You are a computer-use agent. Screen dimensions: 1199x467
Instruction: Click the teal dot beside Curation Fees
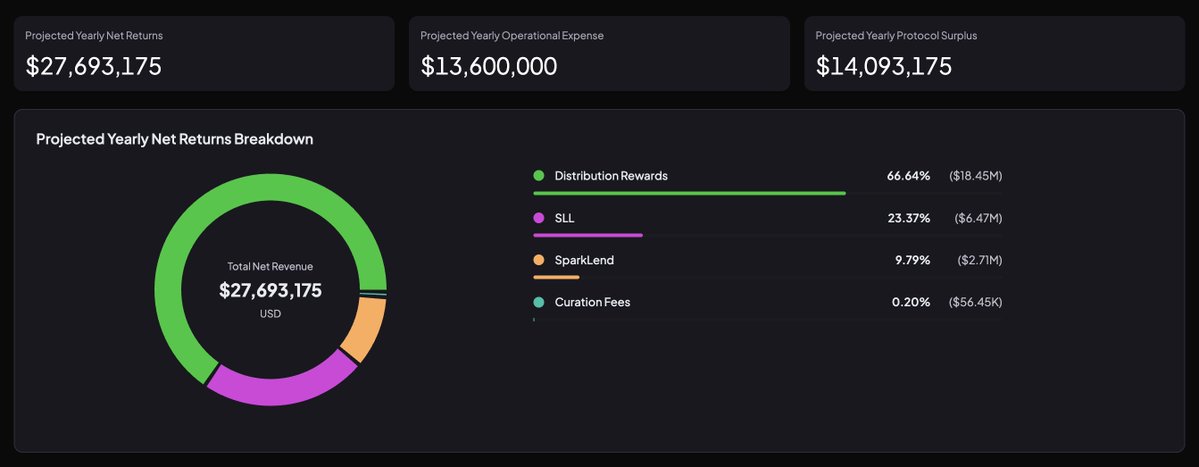coord(539,302)
